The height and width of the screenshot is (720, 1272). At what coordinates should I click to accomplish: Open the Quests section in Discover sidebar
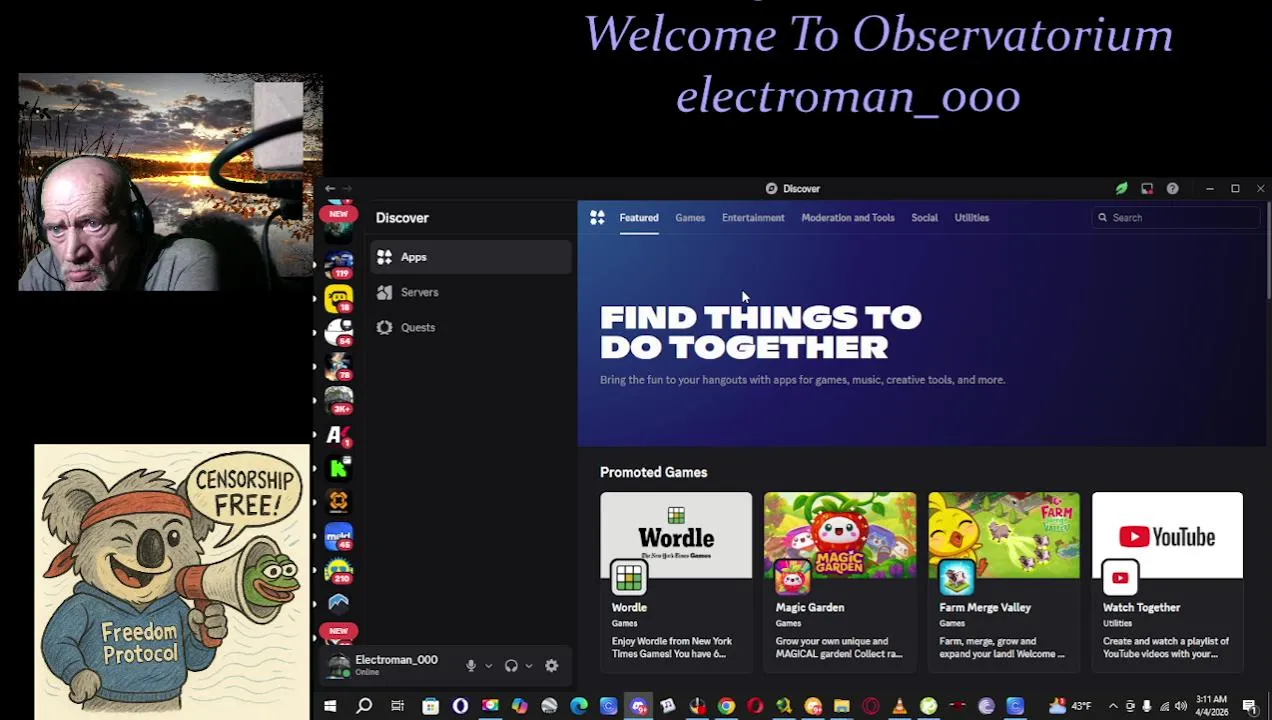[x=471, y=327]
